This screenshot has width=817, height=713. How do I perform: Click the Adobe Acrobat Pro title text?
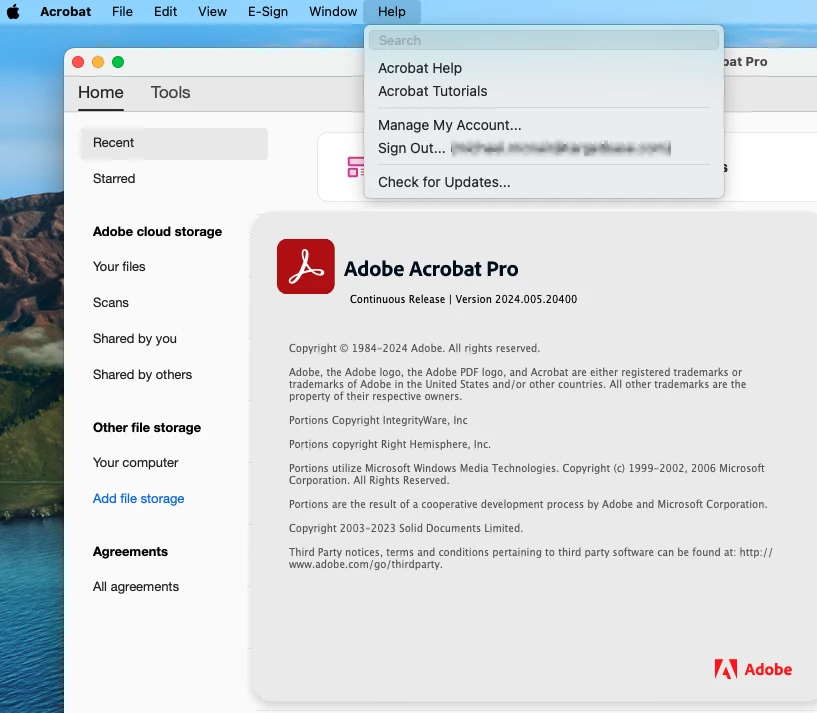pos(431,269)
